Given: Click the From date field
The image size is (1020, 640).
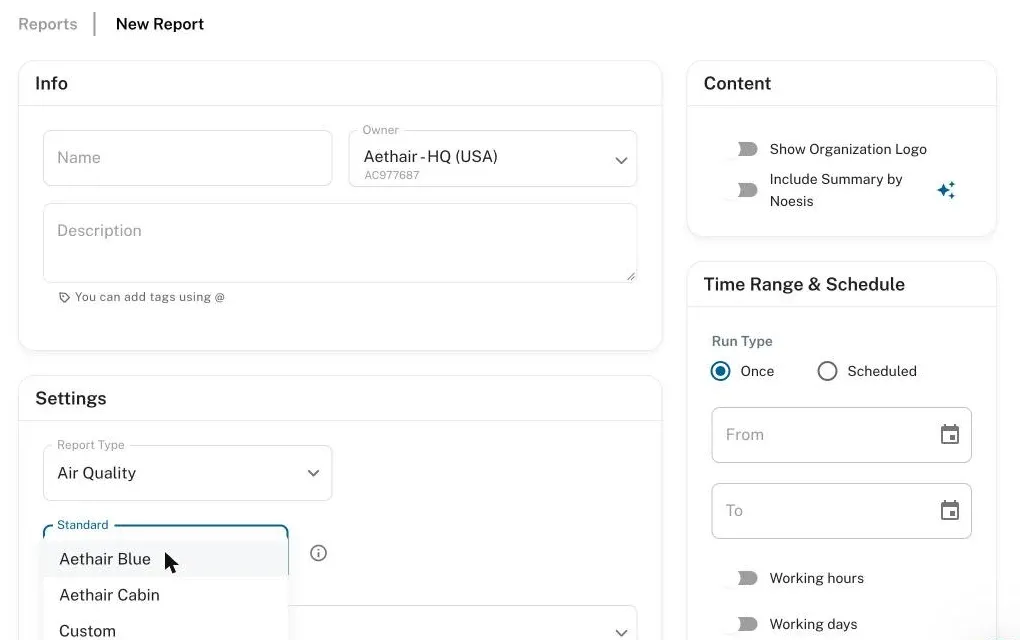Looking at the screenshot, I should pos(841,435).
